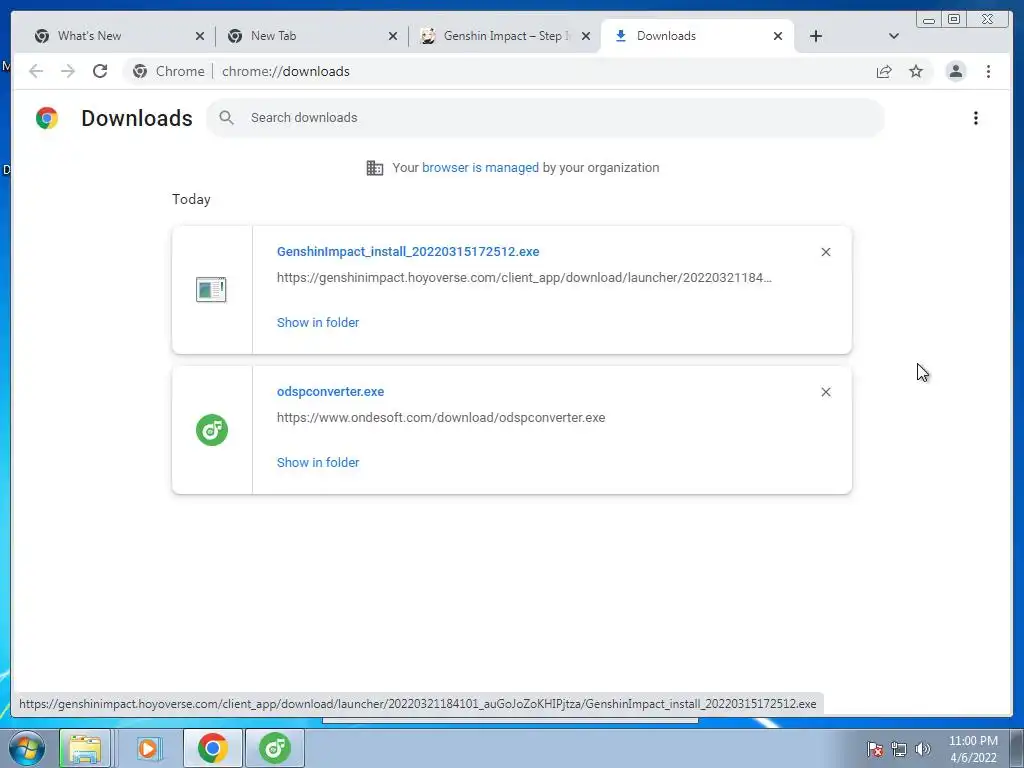Image resolution: width=1024 pixels, height=768 pixels.
Task: Open the odspconverter.exe file link
Action: pyautogui.click(x=330, y=391)
